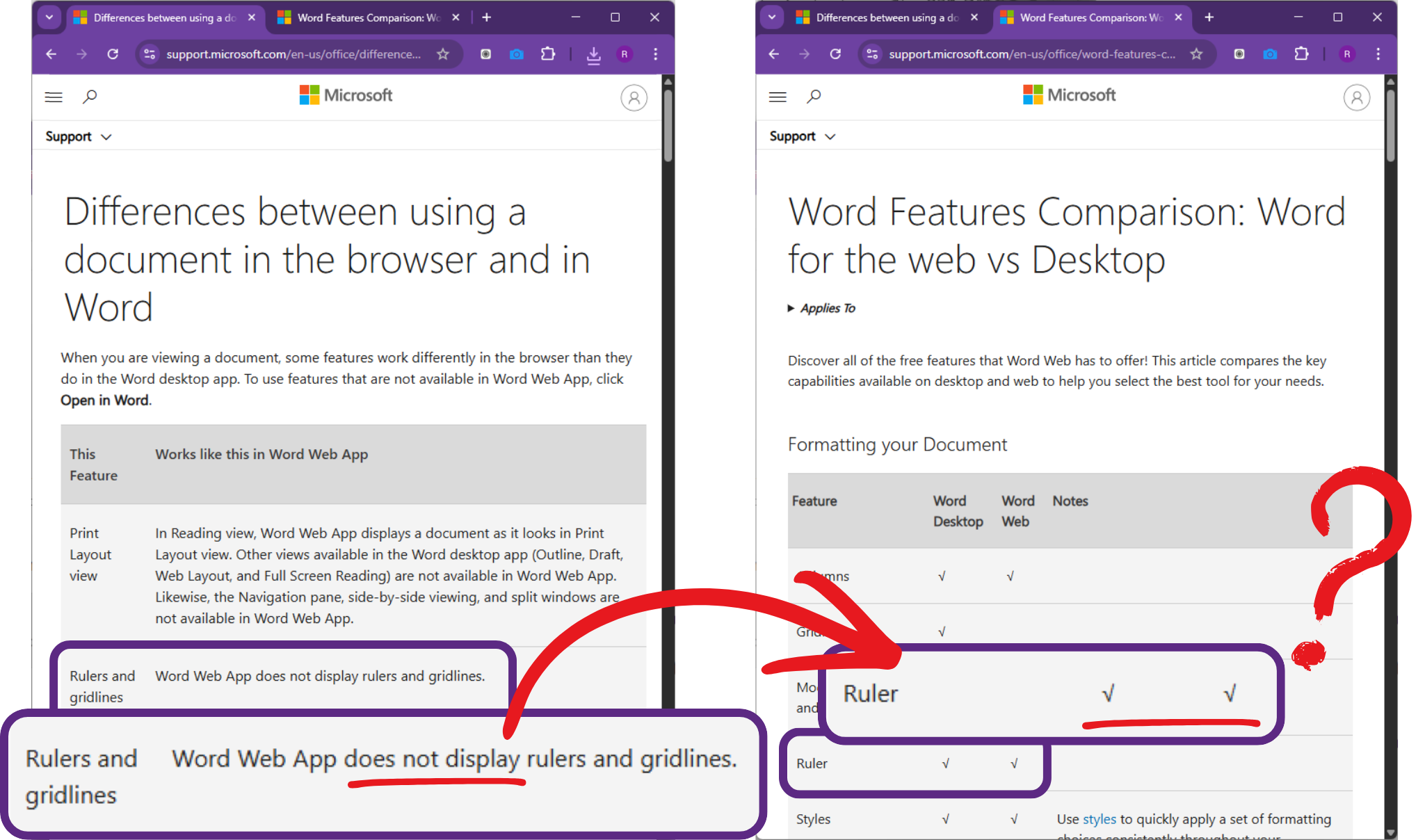
Task: Open hamburger menu on the right Microsoft page
Action: [778, 97]
